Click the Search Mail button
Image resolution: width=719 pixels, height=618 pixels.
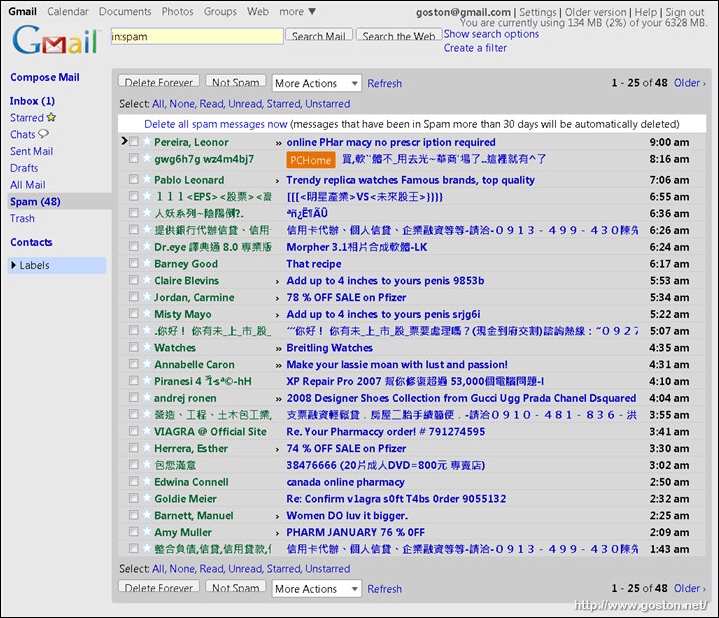[x=319, y=35]
